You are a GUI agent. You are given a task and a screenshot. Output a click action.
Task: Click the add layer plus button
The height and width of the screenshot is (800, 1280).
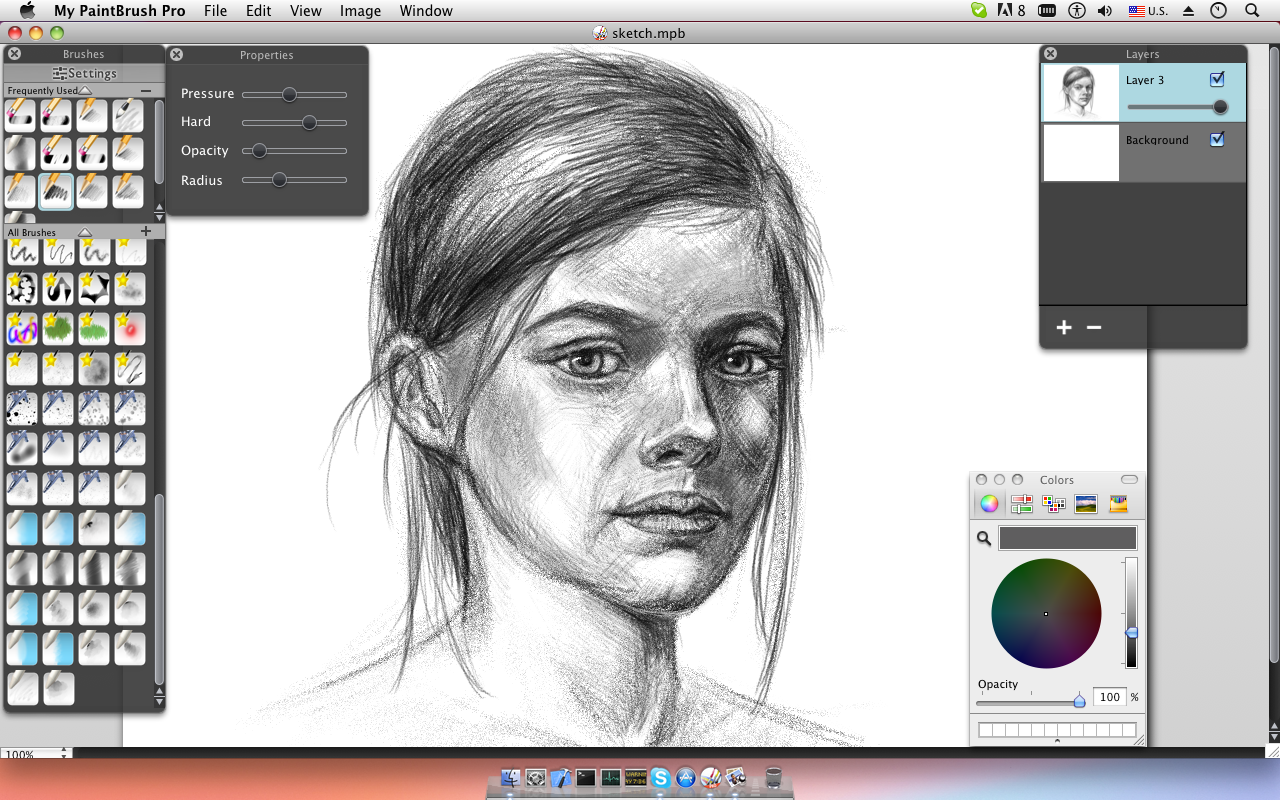(1064, 328)
